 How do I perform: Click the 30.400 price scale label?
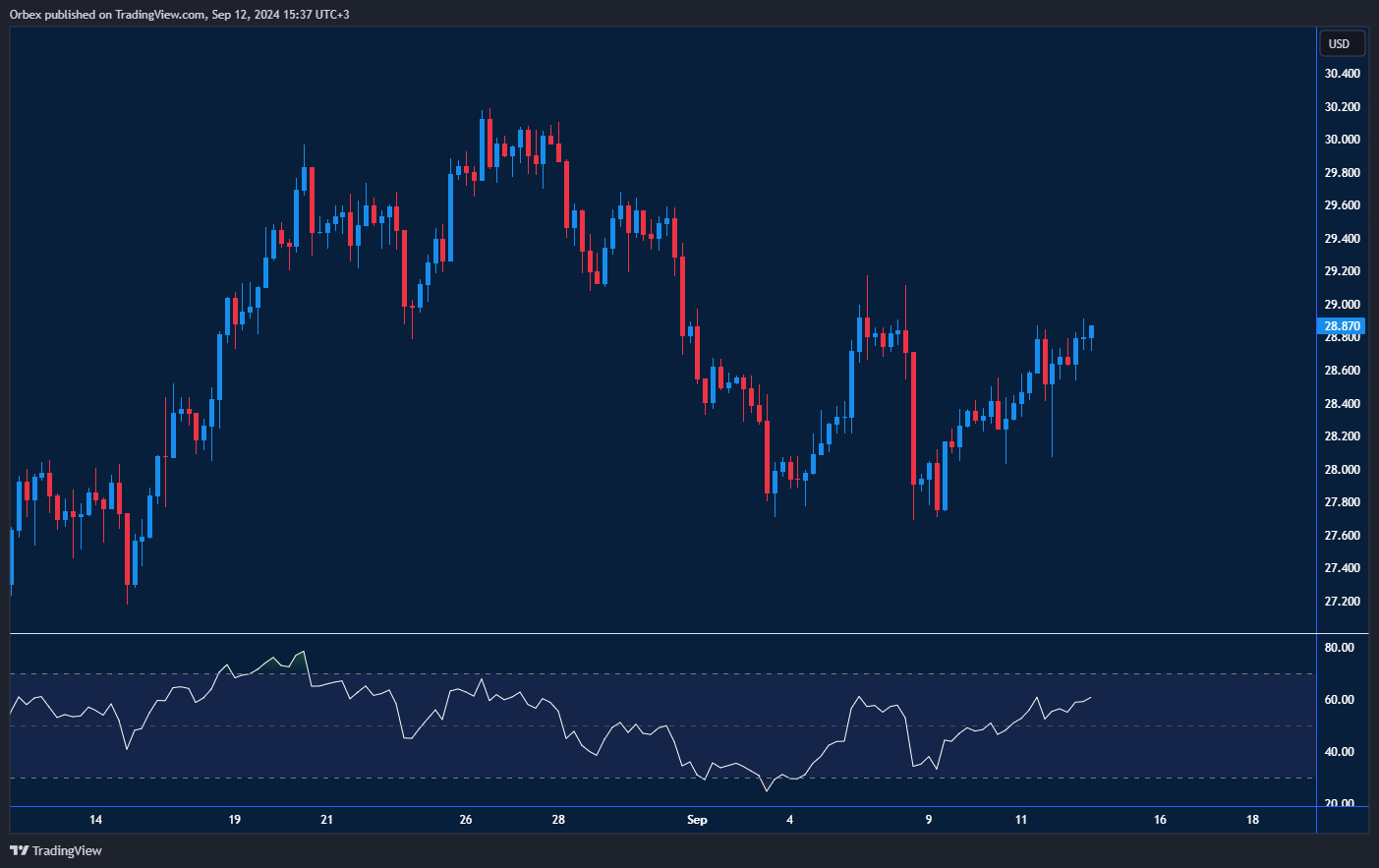(x=1342, y=74)
